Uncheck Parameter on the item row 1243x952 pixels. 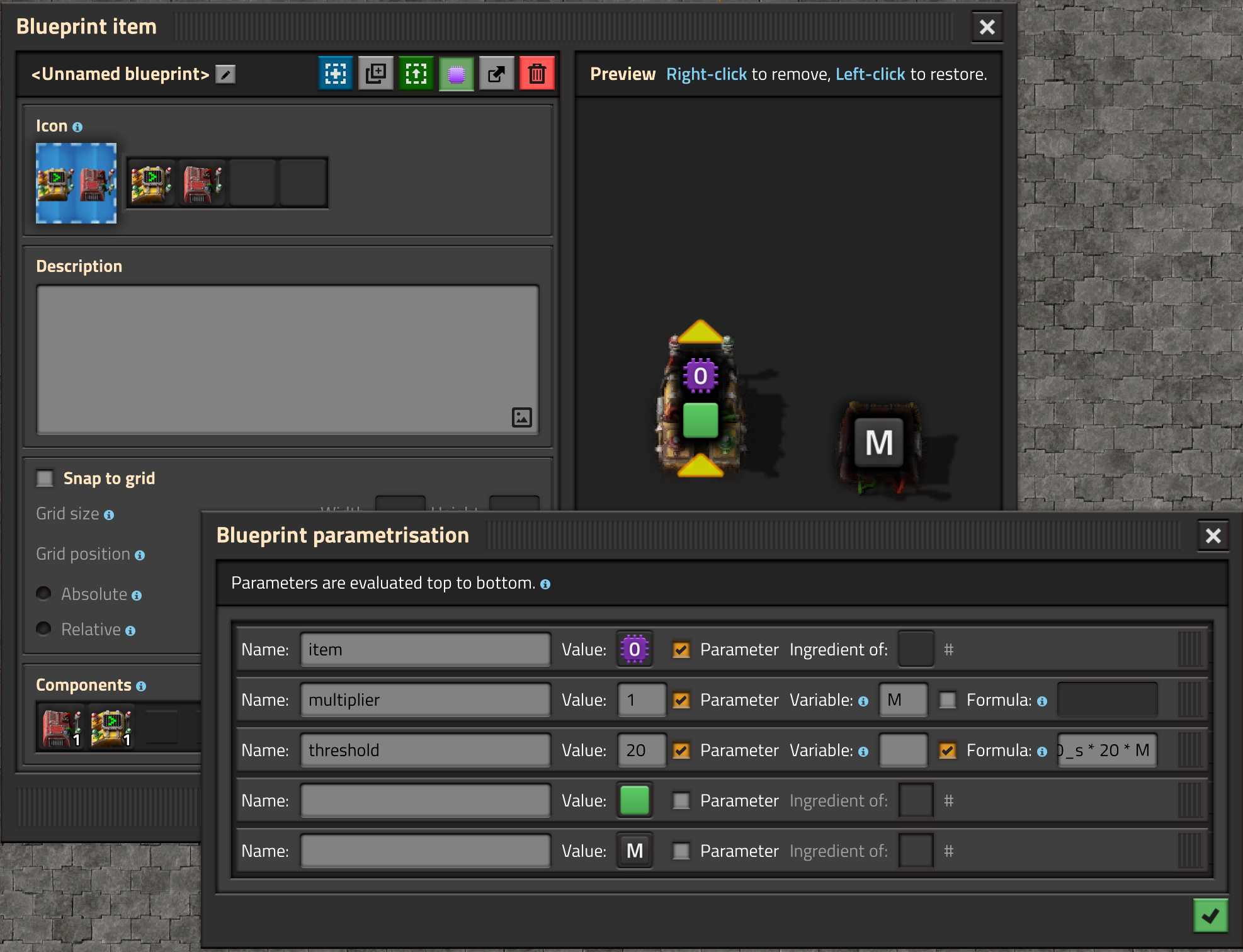pyautogui.click(x=681, y=649)
